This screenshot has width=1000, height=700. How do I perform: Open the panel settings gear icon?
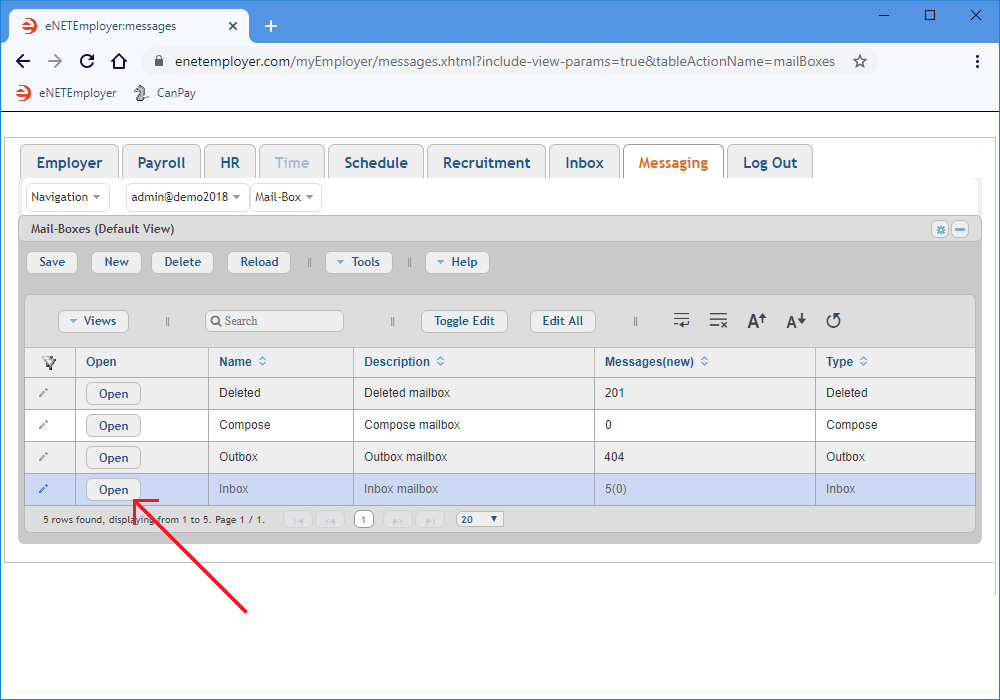click(x=940, y=230)
